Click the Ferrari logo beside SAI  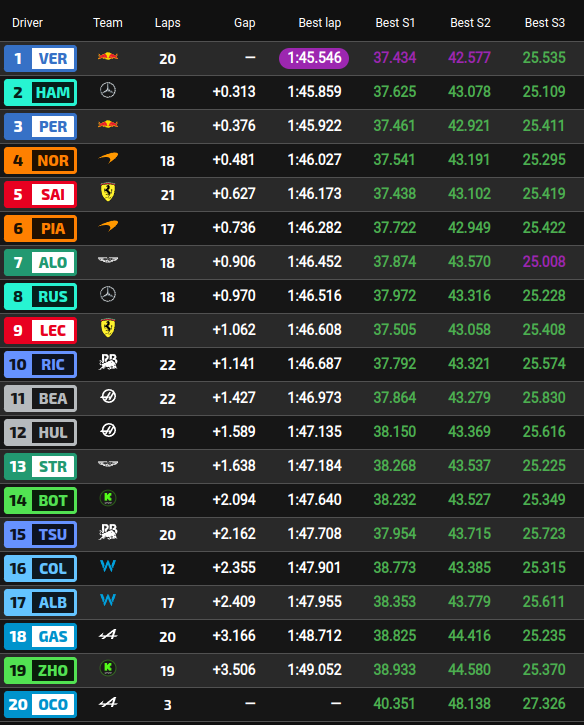108,192
